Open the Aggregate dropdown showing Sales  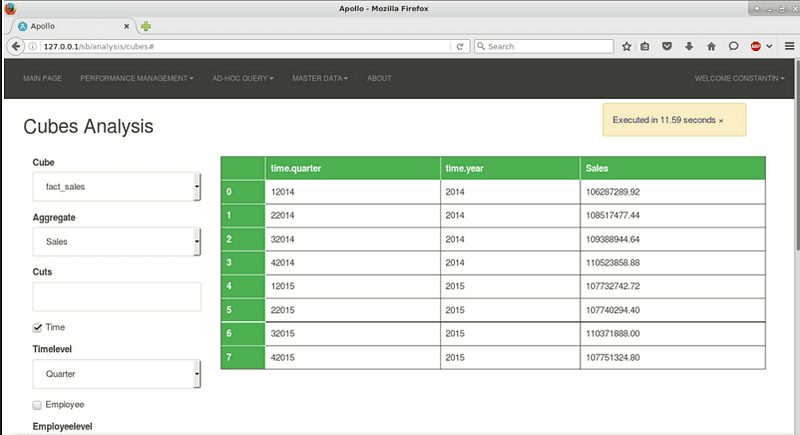click(x=117, y=242)
